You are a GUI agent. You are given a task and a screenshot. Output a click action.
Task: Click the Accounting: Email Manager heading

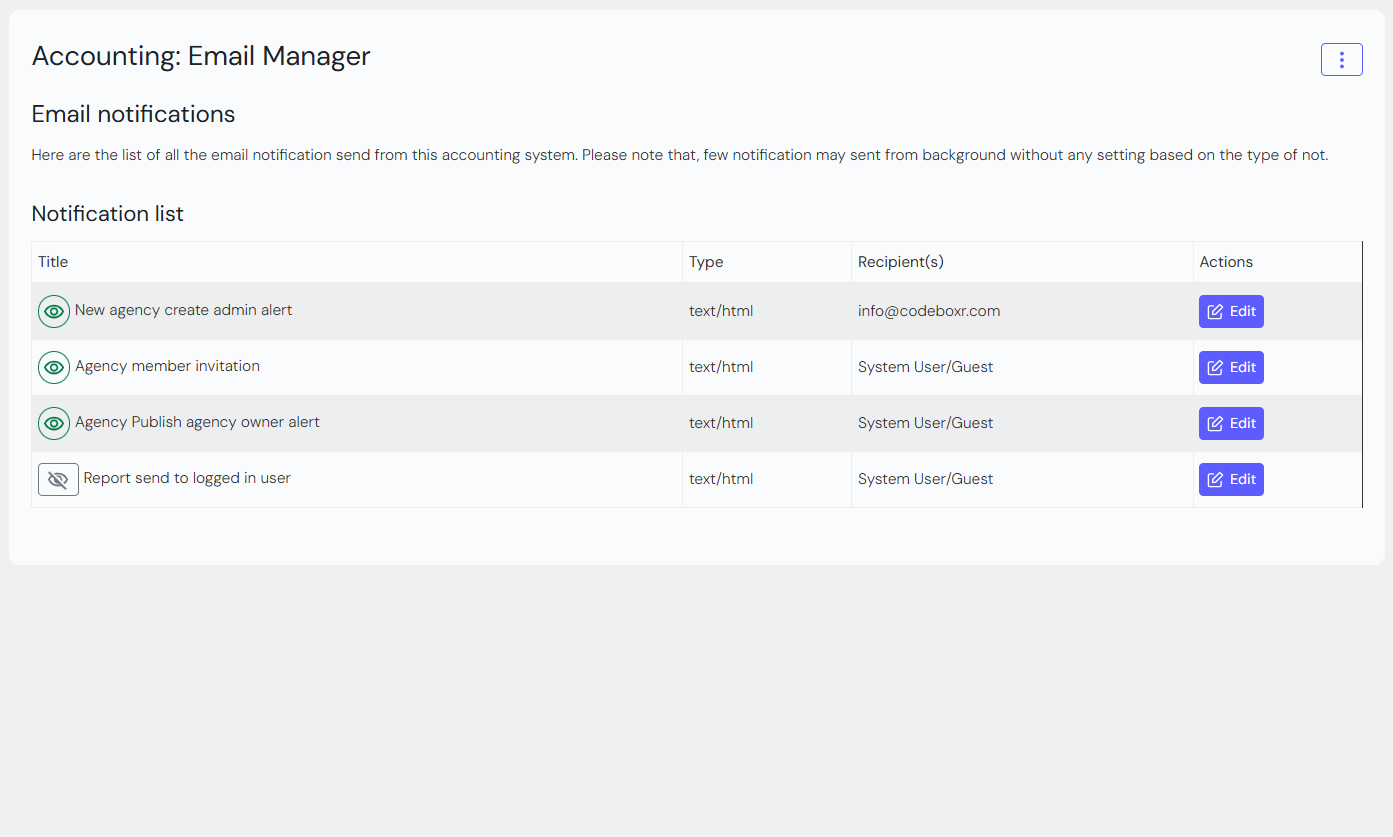(201, 56)
